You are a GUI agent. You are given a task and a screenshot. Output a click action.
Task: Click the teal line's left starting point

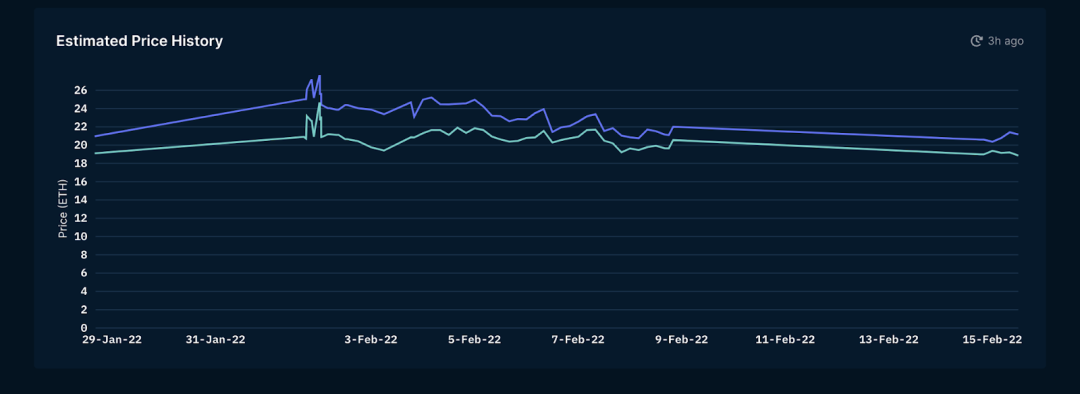pos(95,153)
